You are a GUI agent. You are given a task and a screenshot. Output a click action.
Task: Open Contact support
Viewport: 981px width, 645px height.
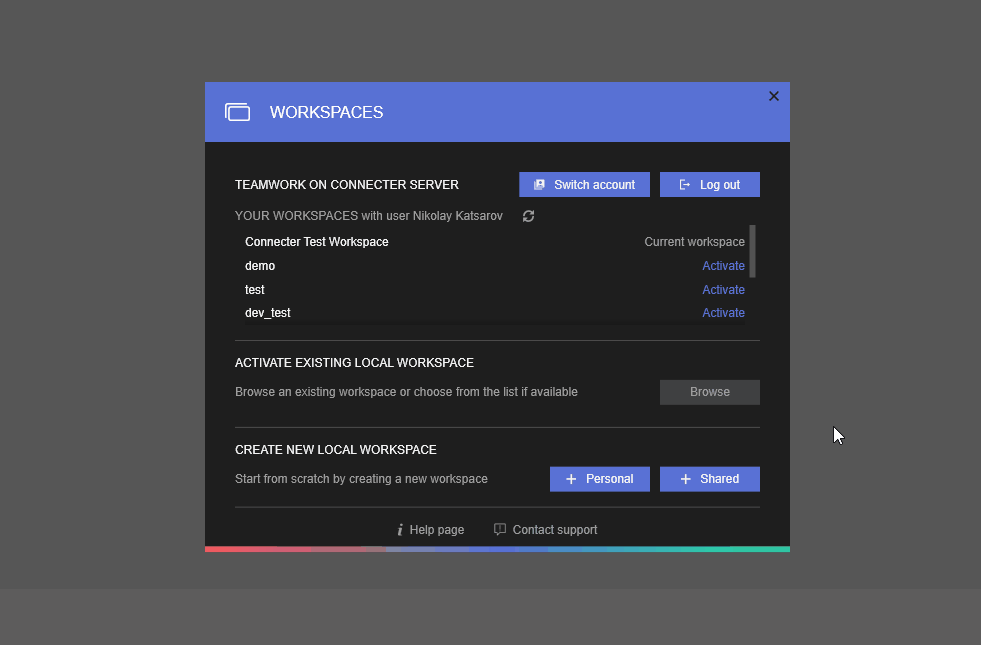(x=554, y=529)
